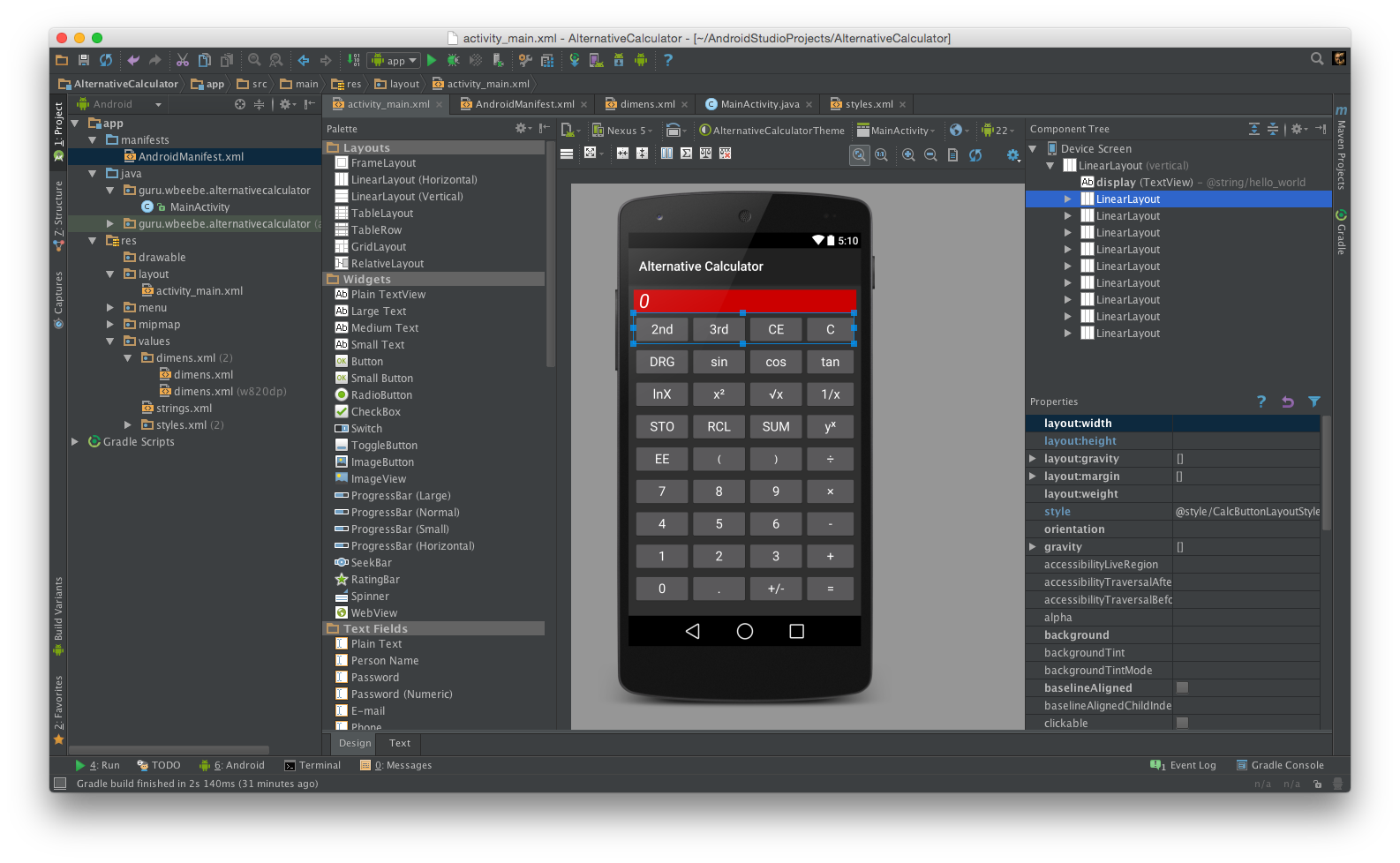Click the Properties help question mark icon
This screenshot has height=863, width=1400.
[x=1261, y=401]
